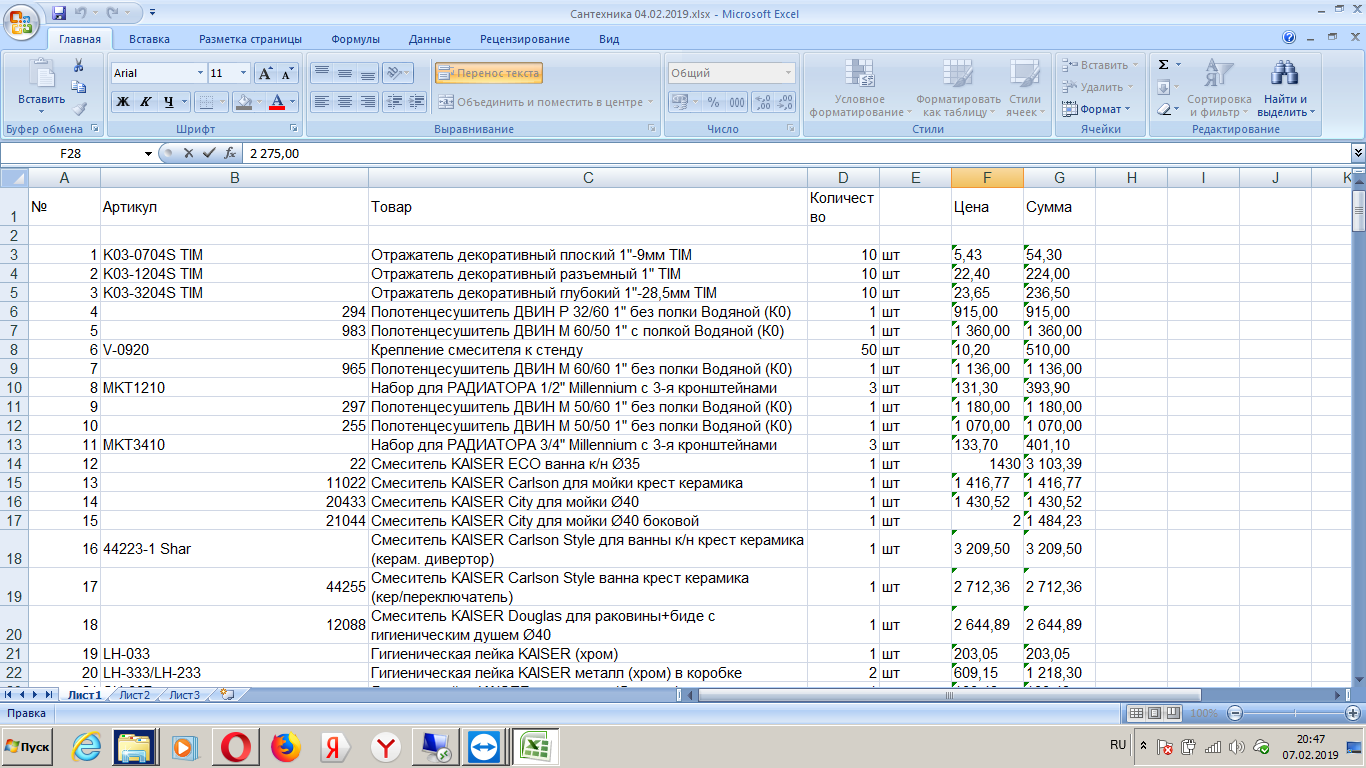Viewport: 1366px width, 768px height.
Task: Activate the Format Painter brush
Action: [x=78, y=108]
